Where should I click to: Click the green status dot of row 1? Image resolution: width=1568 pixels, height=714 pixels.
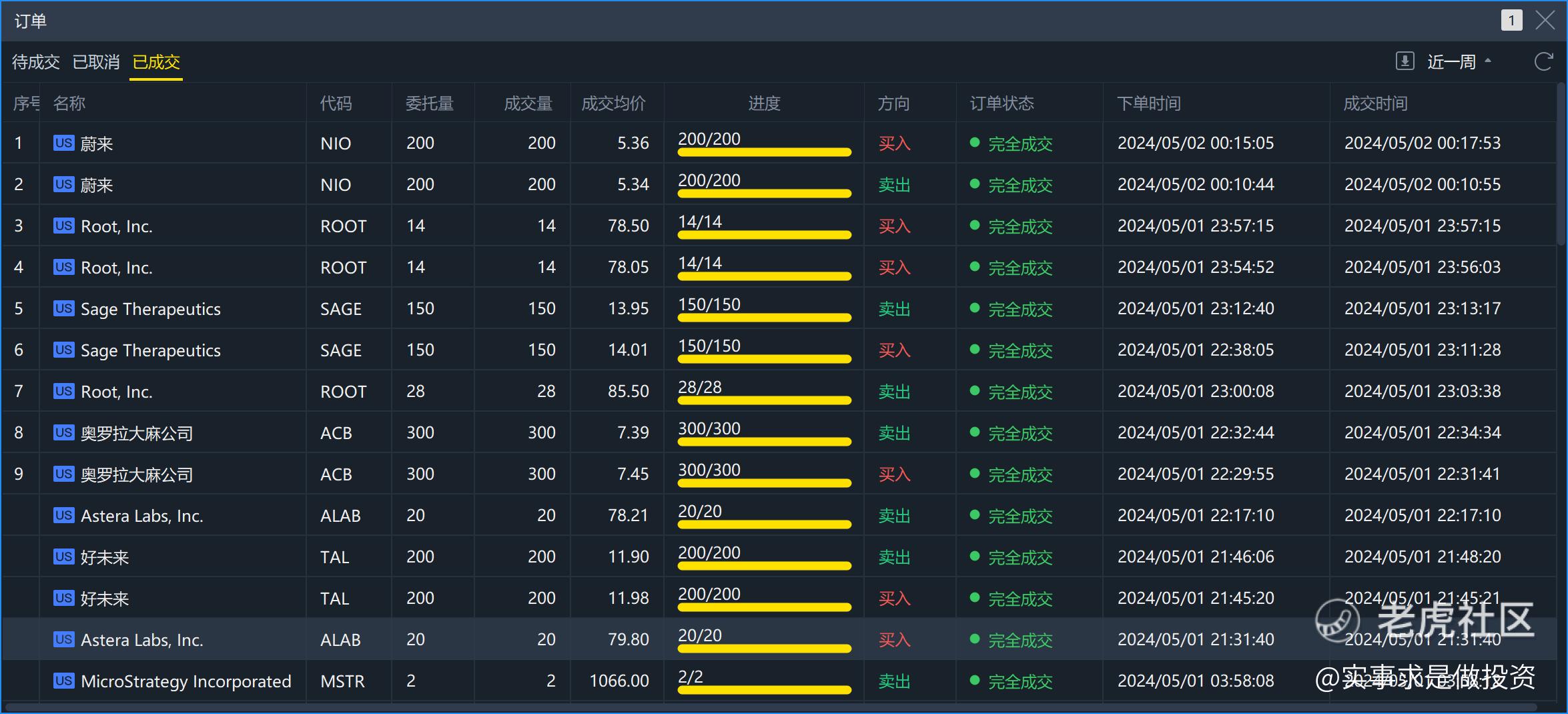(975, 142)
